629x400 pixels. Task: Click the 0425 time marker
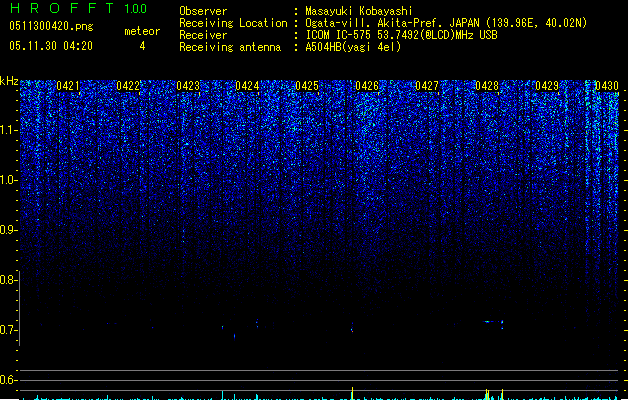click(307, 86)
